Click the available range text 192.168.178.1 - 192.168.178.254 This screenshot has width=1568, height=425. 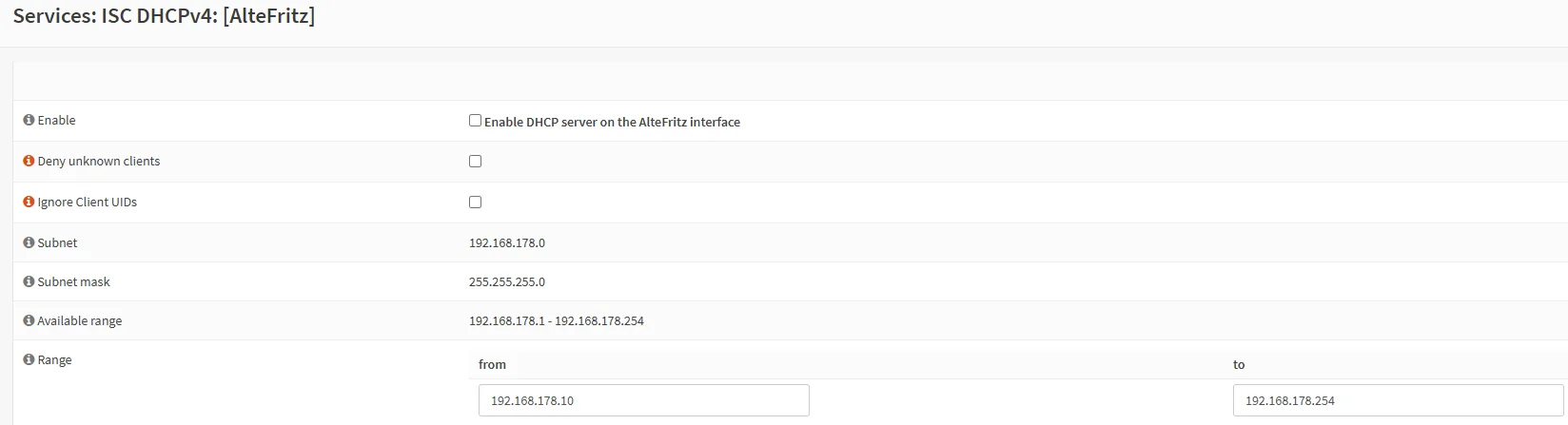click(x=557, y=321)
